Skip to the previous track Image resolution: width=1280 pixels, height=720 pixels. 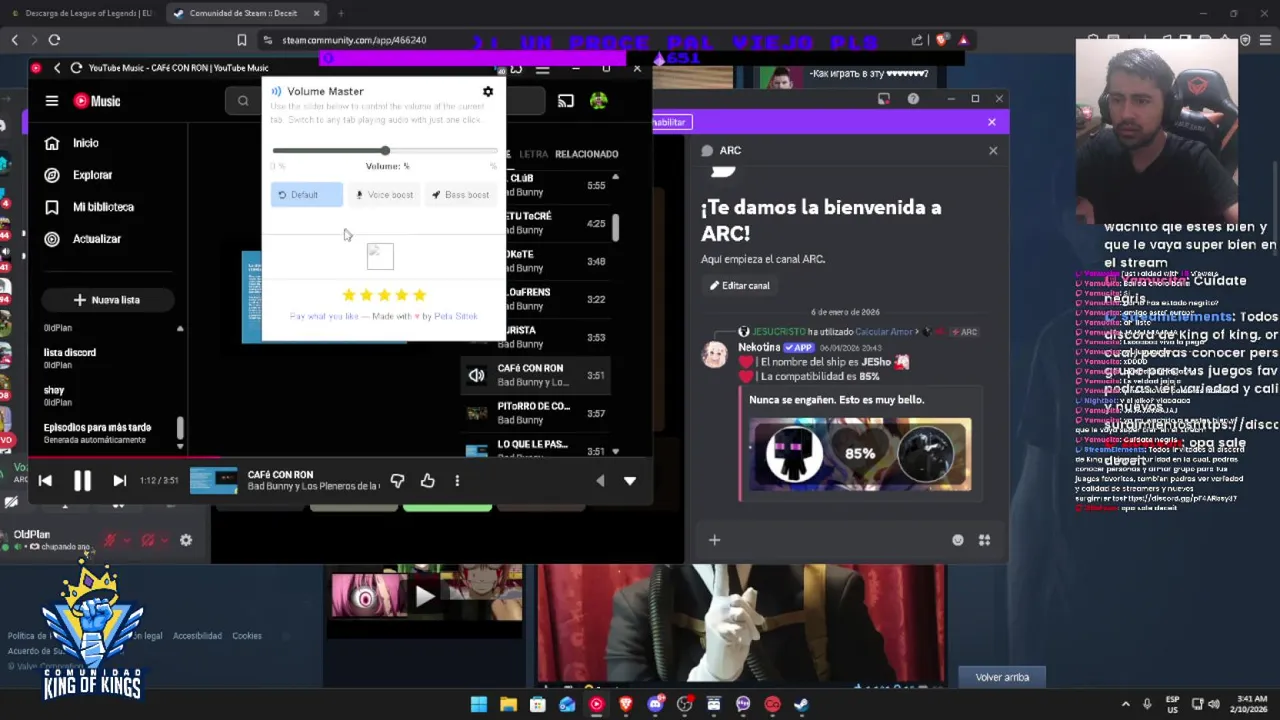tap(45, 481)
